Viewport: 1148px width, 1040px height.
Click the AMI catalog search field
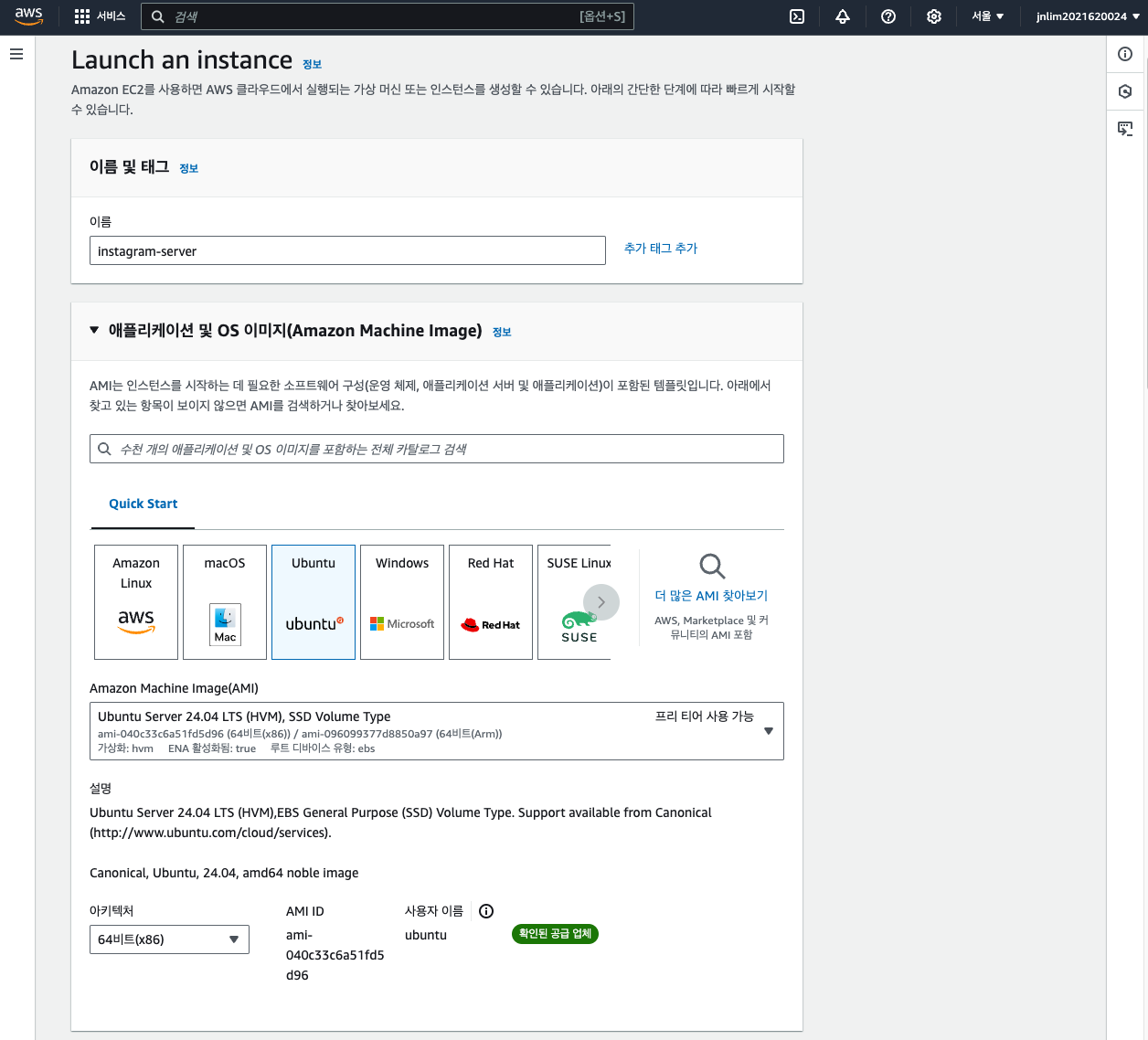[437, 449]
